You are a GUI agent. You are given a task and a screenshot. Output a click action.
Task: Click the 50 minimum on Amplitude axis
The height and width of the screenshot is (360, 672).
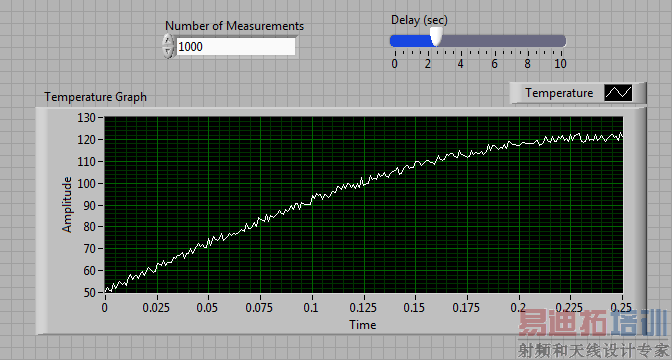click(x=89, y=292)
